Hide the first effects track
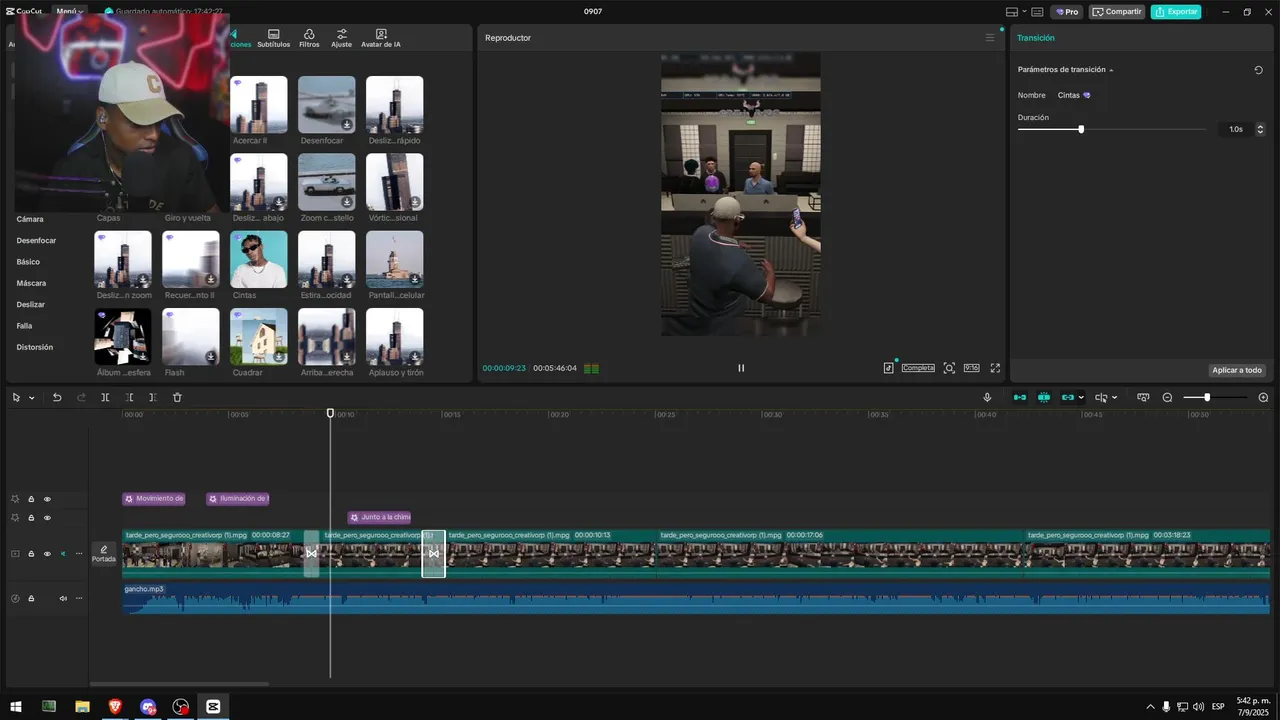The width and height of the screenshot is (1280, 720). [x=47, y=499]
